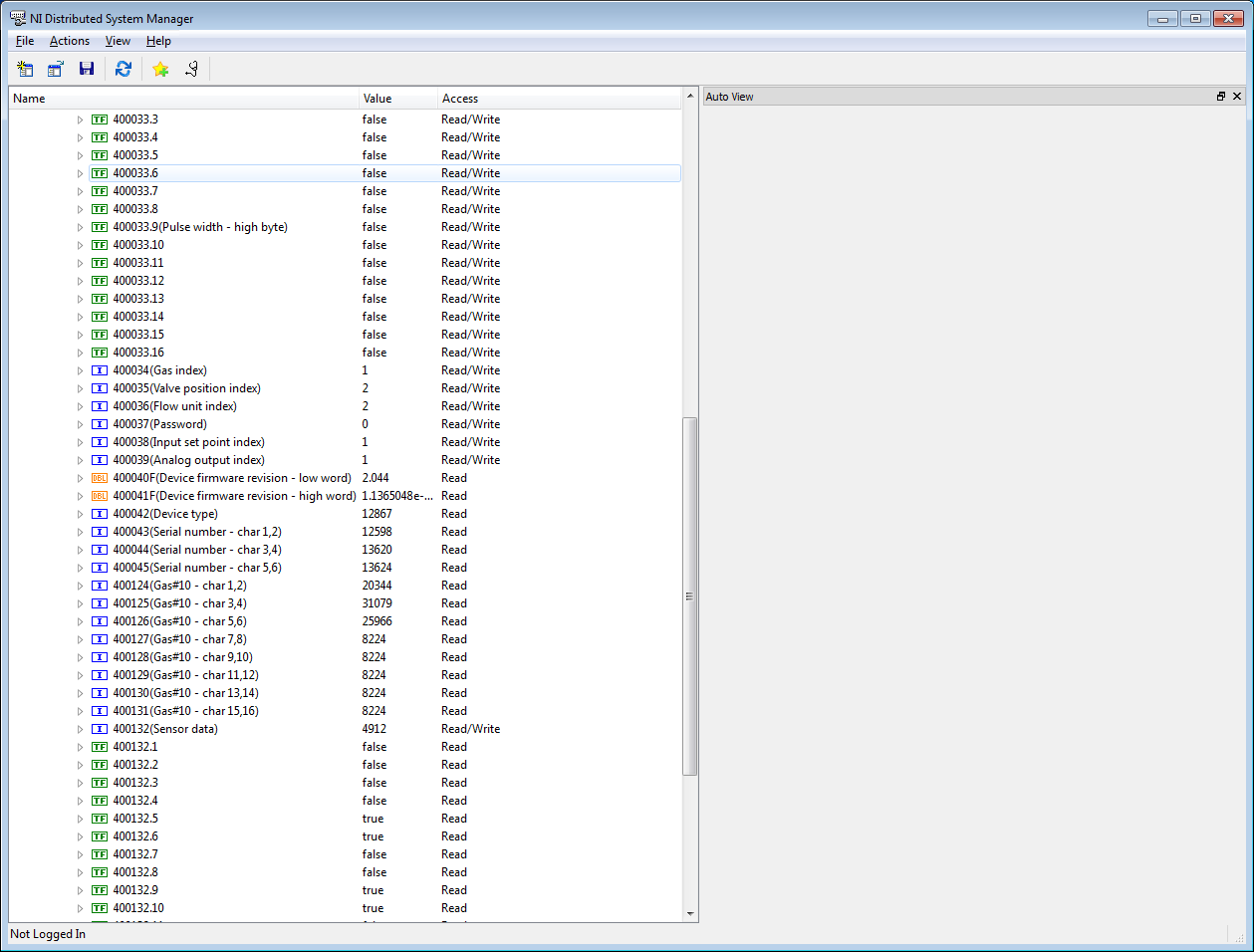The image size is (1254, 952).
Task: Expand the 400042(Device type) tree node
Action: click(81, 514)
